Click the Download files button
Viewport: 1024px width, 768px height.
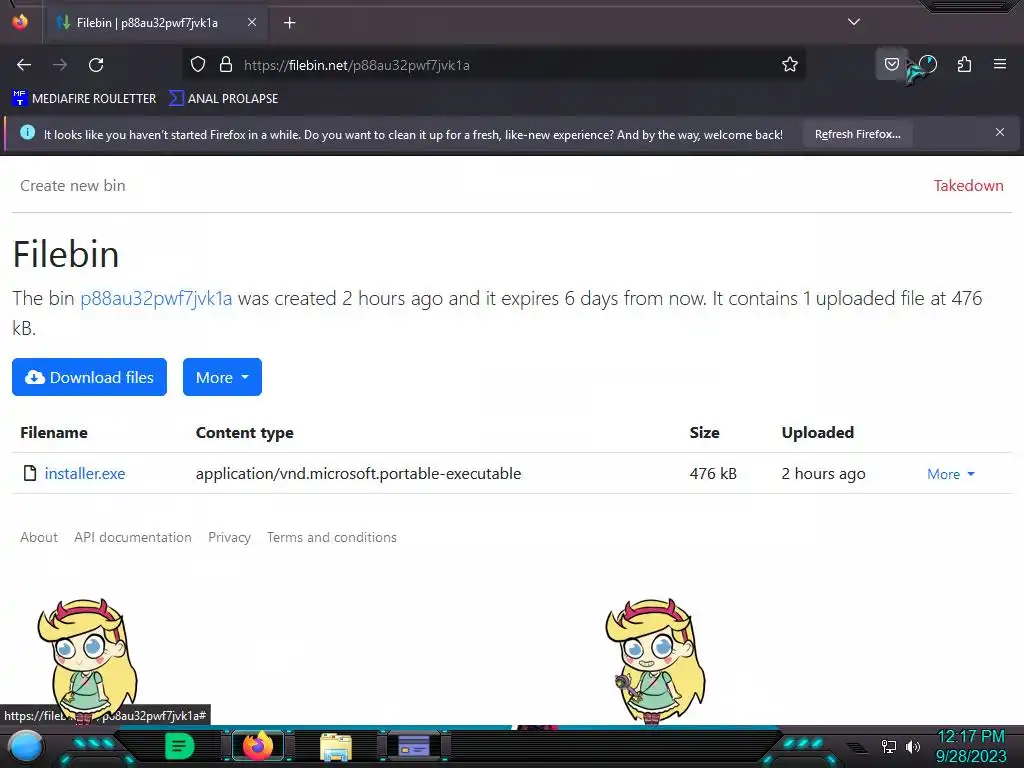click(x=89, y=377)
